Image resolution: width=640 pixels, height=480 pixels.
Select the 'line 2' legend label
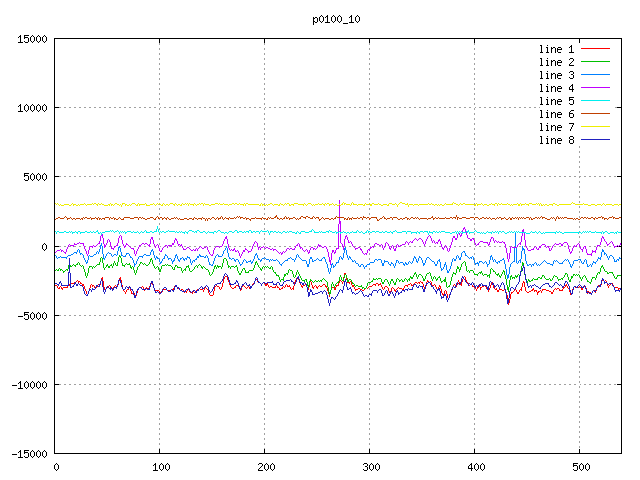click(557, 62)
